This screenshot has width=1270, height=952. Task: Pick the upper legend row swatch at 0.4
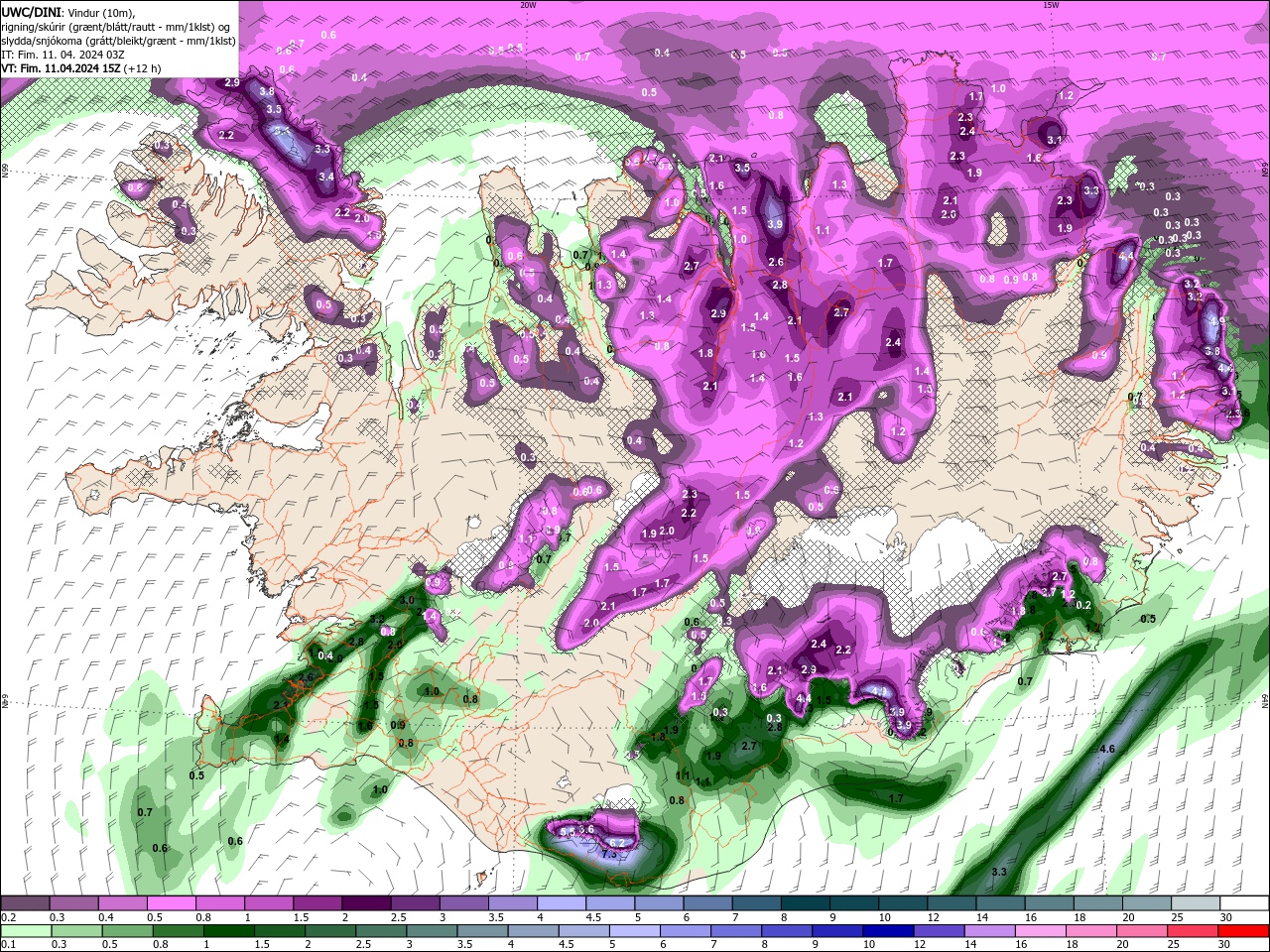[x=122, y=903]
